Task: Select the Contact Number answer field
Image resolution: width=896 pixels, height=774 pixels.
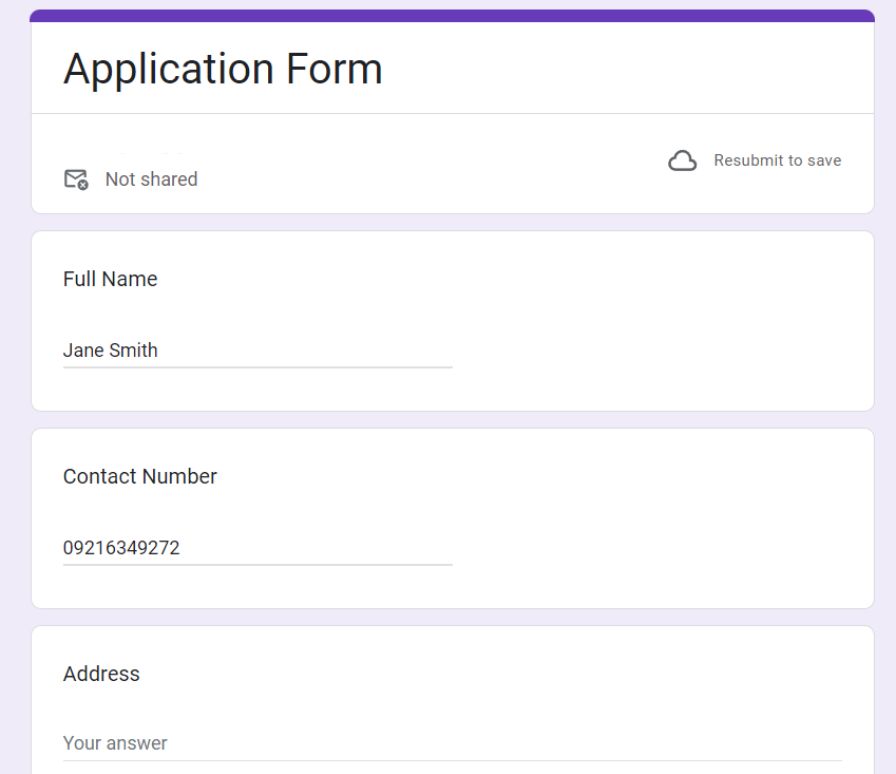Action: (255, 548)
